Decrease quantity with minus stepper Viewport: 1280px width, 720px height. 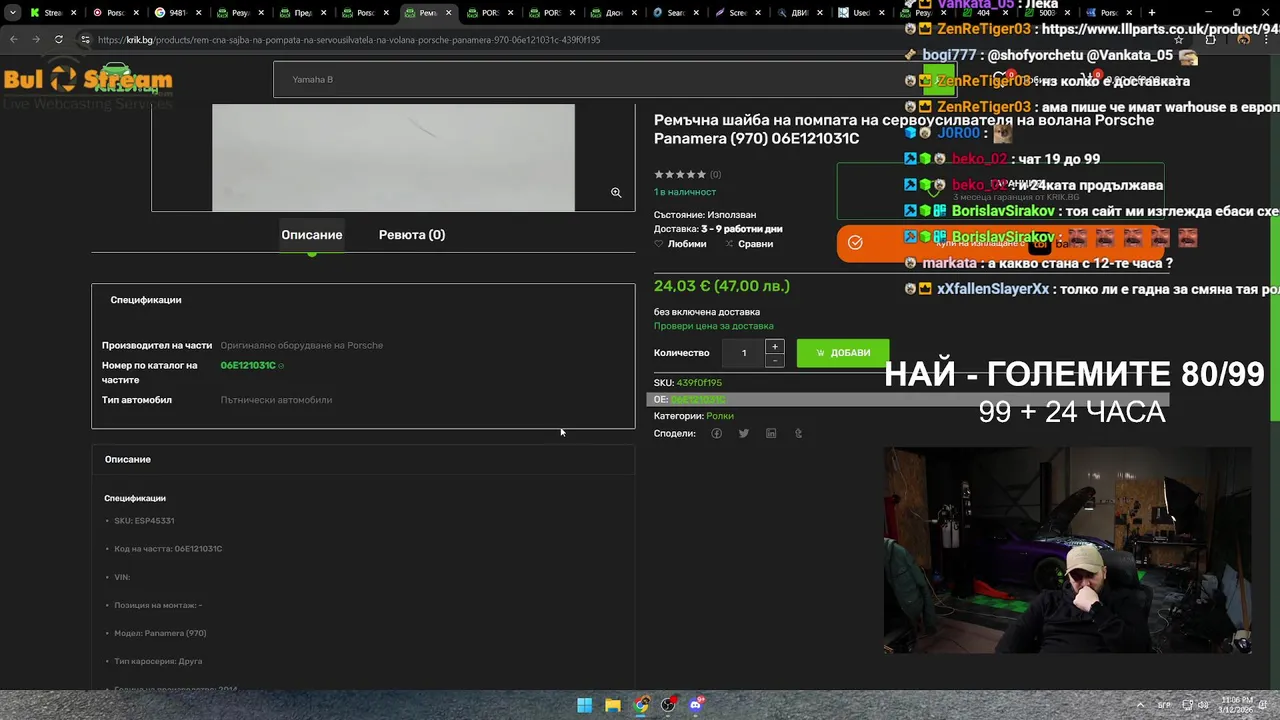click(x=774, y=360)
